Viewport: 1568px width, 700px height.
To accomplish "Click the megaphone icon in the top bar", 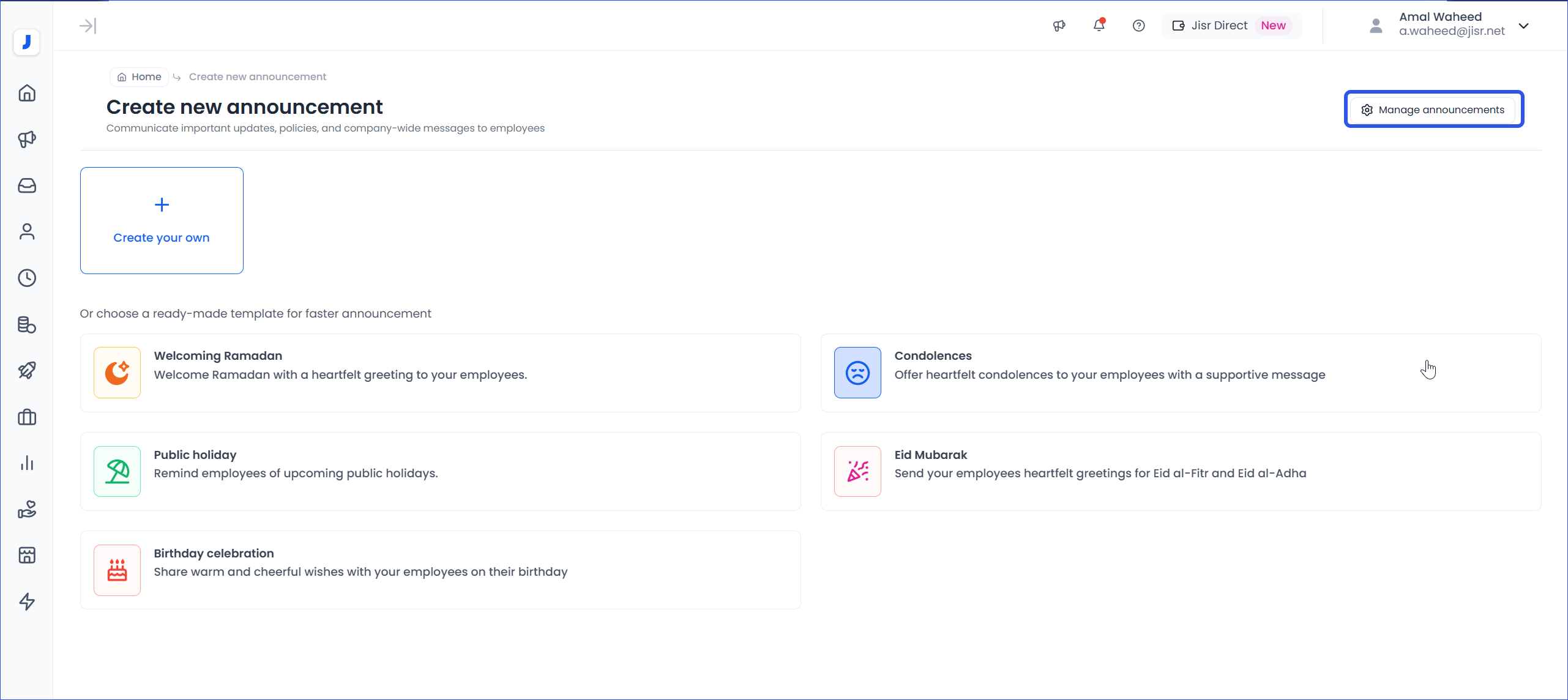I will pyautogui.click(x=1059, y=26).
